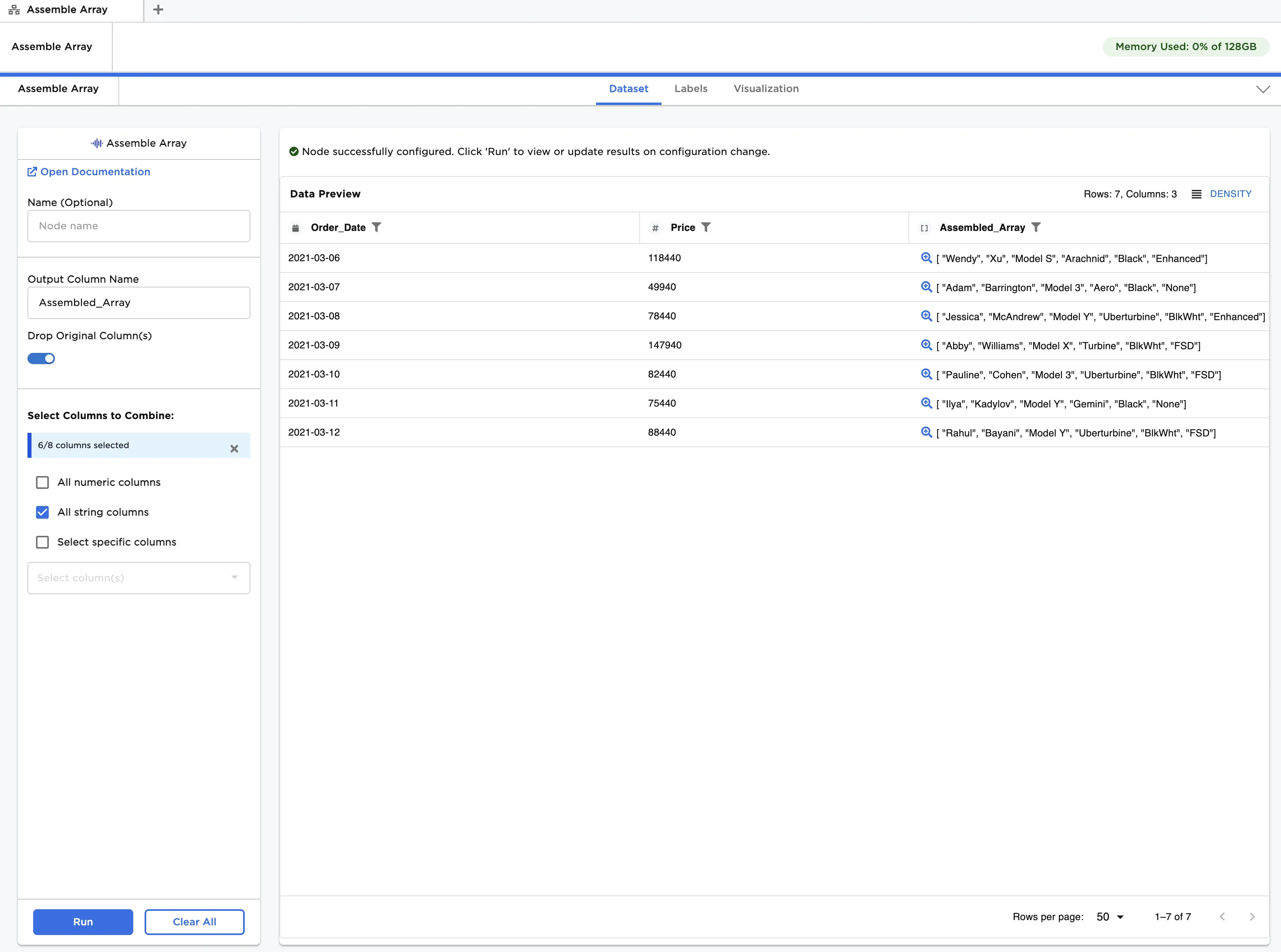Click the Order_Date column filter icon
Image resolution: width=1281 pixels, height=952 pixels.
point(376,227)
